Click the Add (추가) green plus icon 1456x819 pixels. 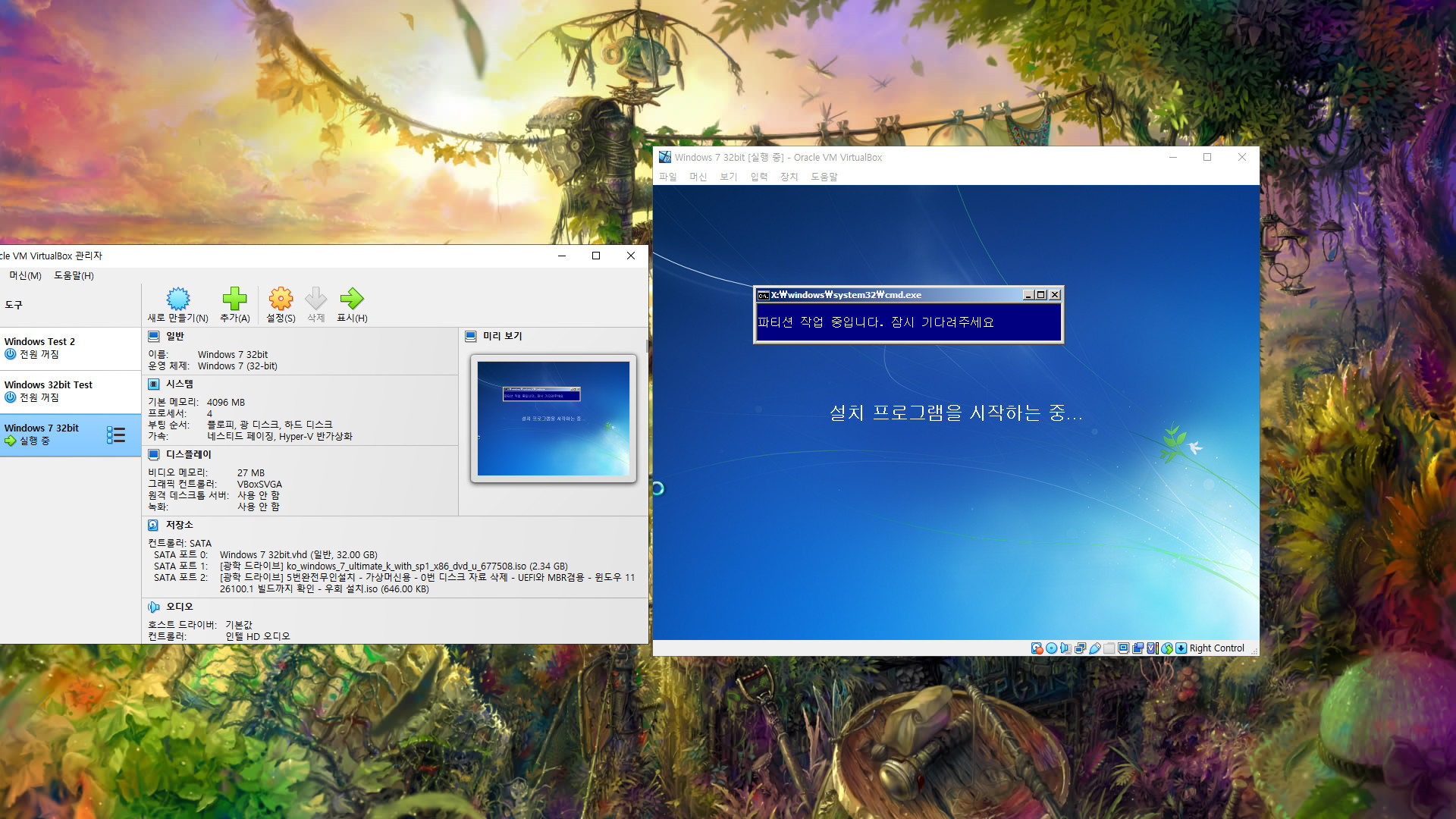click(234, 298)
